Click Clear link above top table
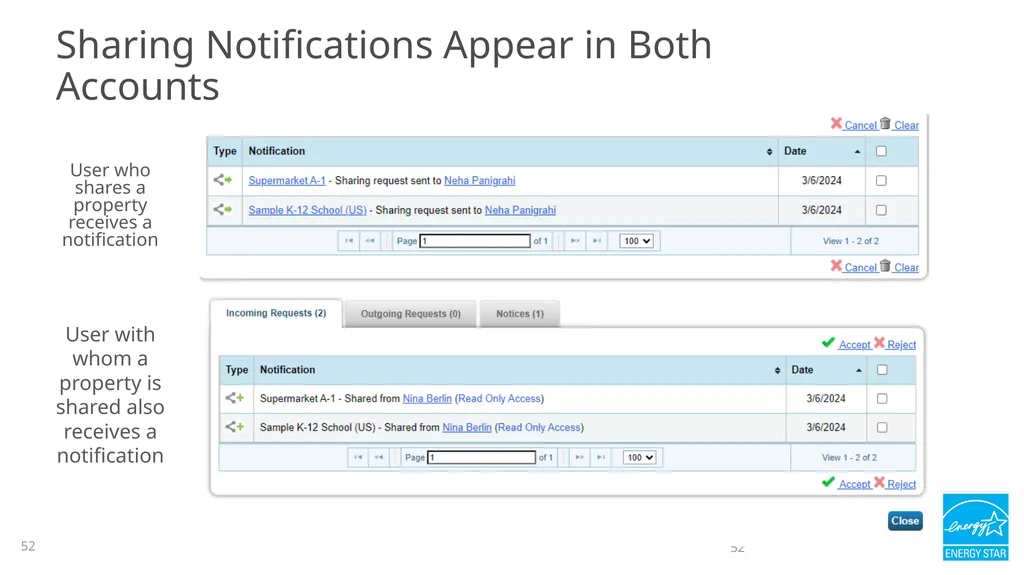Screen dimensions: 1024x575 (x=906, y=125)
